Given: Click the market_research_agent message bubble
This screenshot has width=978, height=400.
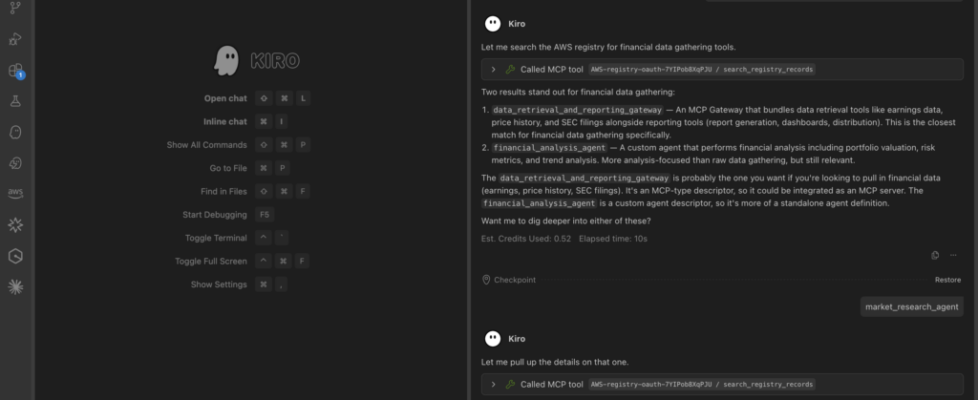Looking at the screenshot, I should pos(911,307).
